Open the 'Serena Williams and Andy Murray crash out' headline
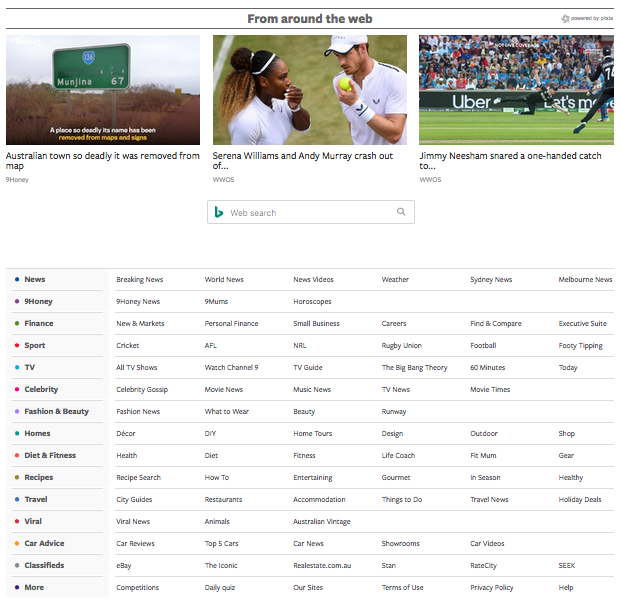 coord(303,161)
